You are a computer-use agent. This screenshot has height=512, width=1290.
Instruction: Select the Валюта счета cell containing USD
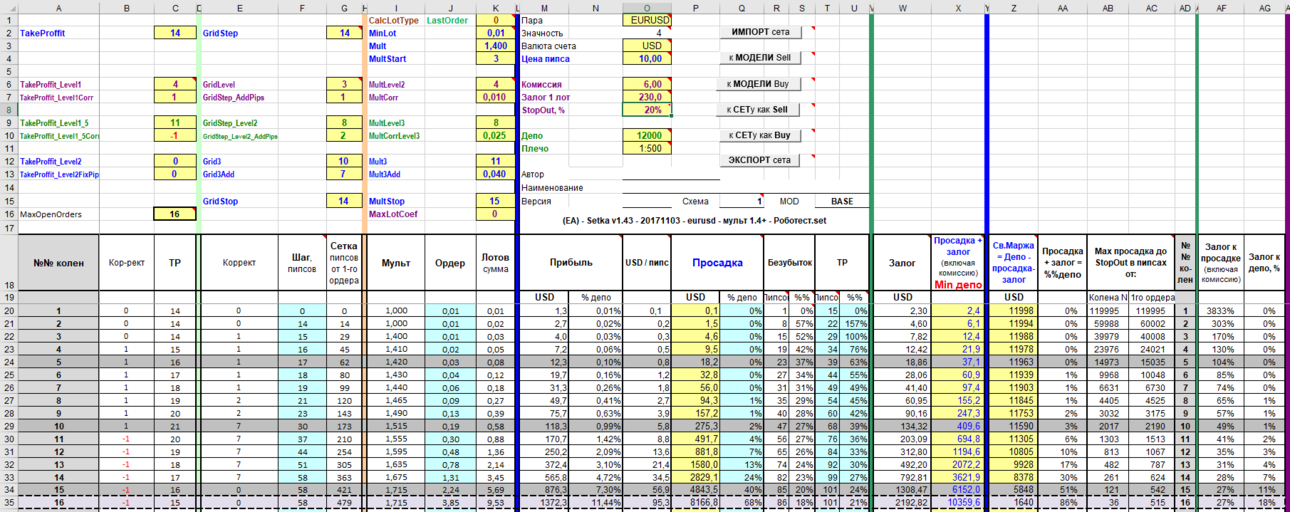coord(647,46)
